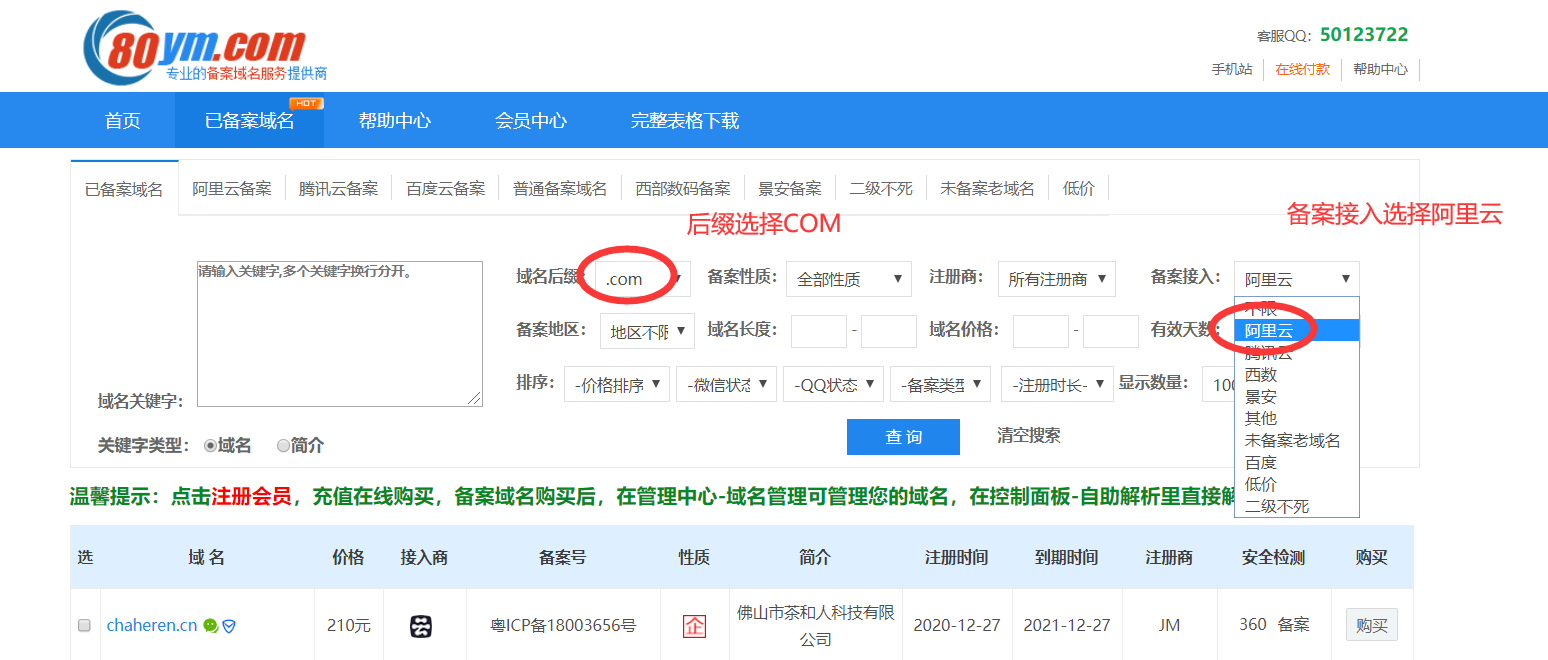Choose 景安 in the dropdown list
The image size is (1548, 660).
coord(1297,396)
